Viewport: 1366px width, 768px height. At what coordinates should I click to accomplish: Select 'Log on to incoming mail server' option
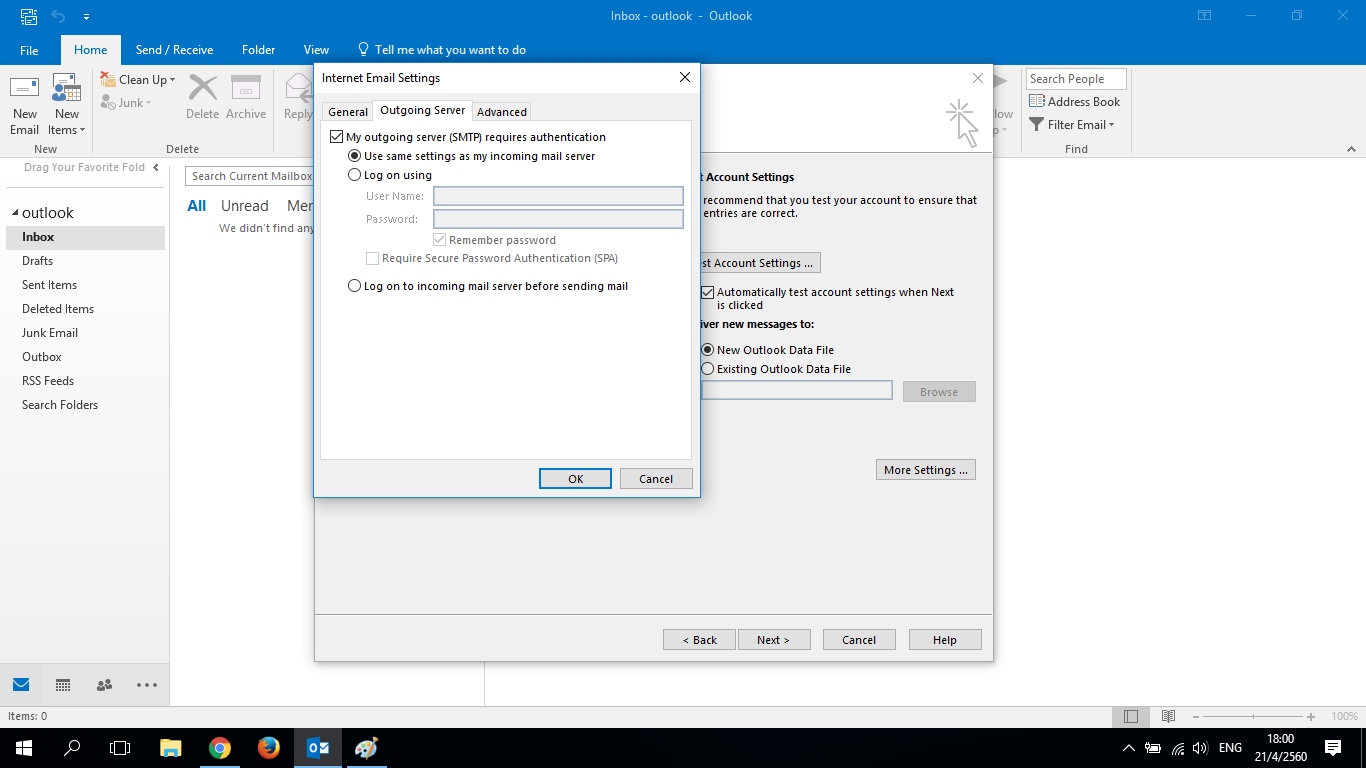tap(354, 286)
